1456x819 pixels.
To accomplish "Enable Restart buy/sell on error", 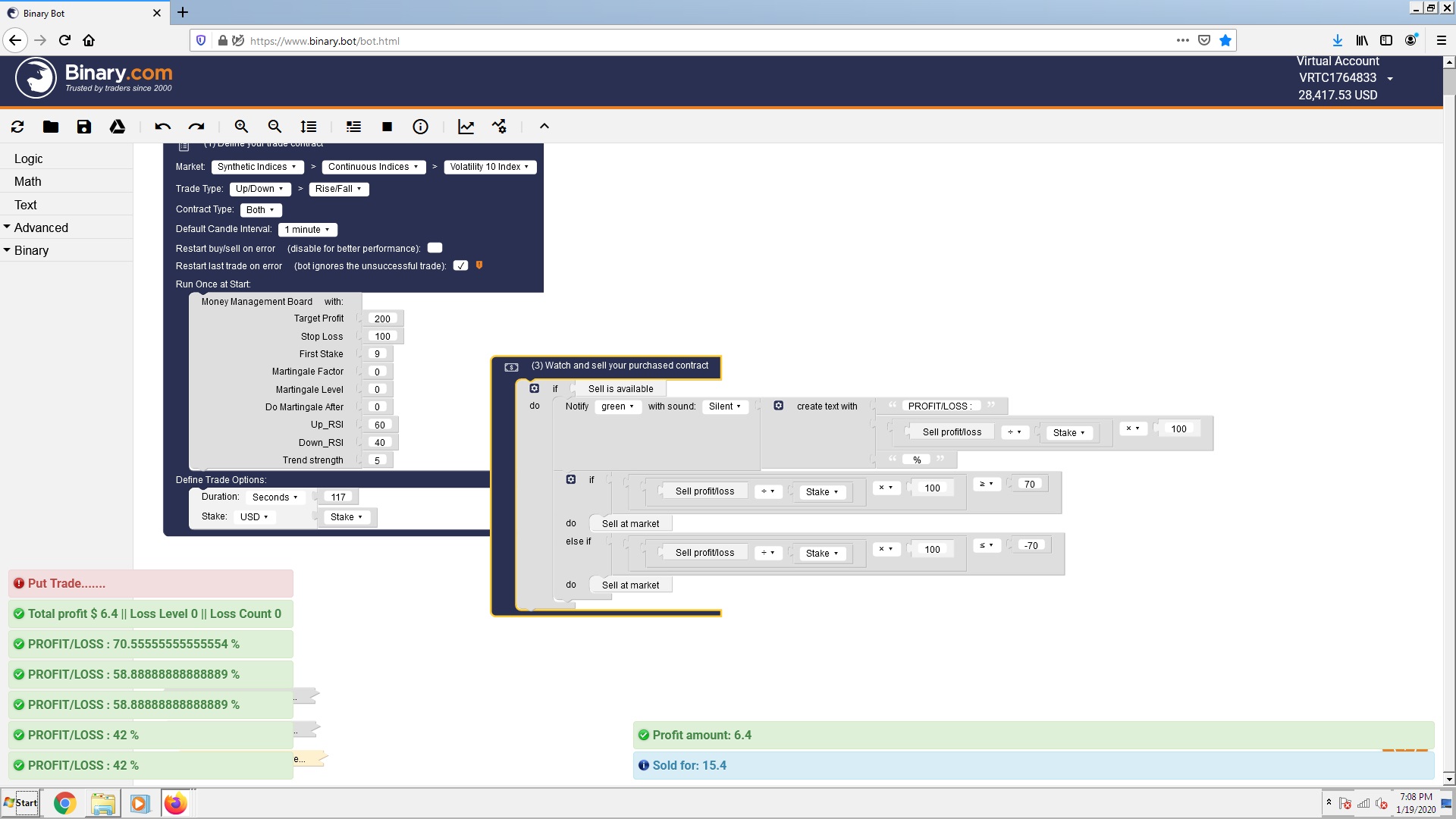I will coord(435,247).
